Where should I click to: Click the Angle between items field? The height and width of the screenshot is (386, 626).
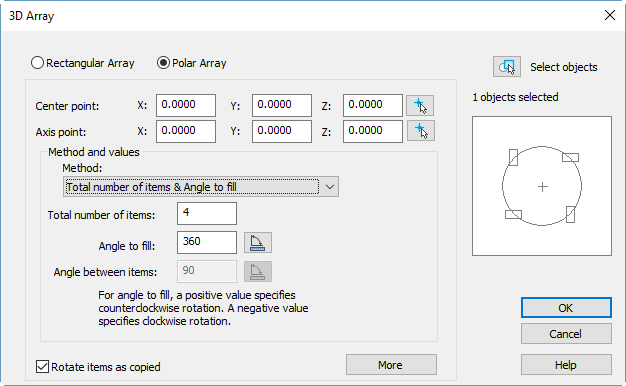(x=207, y=271)
